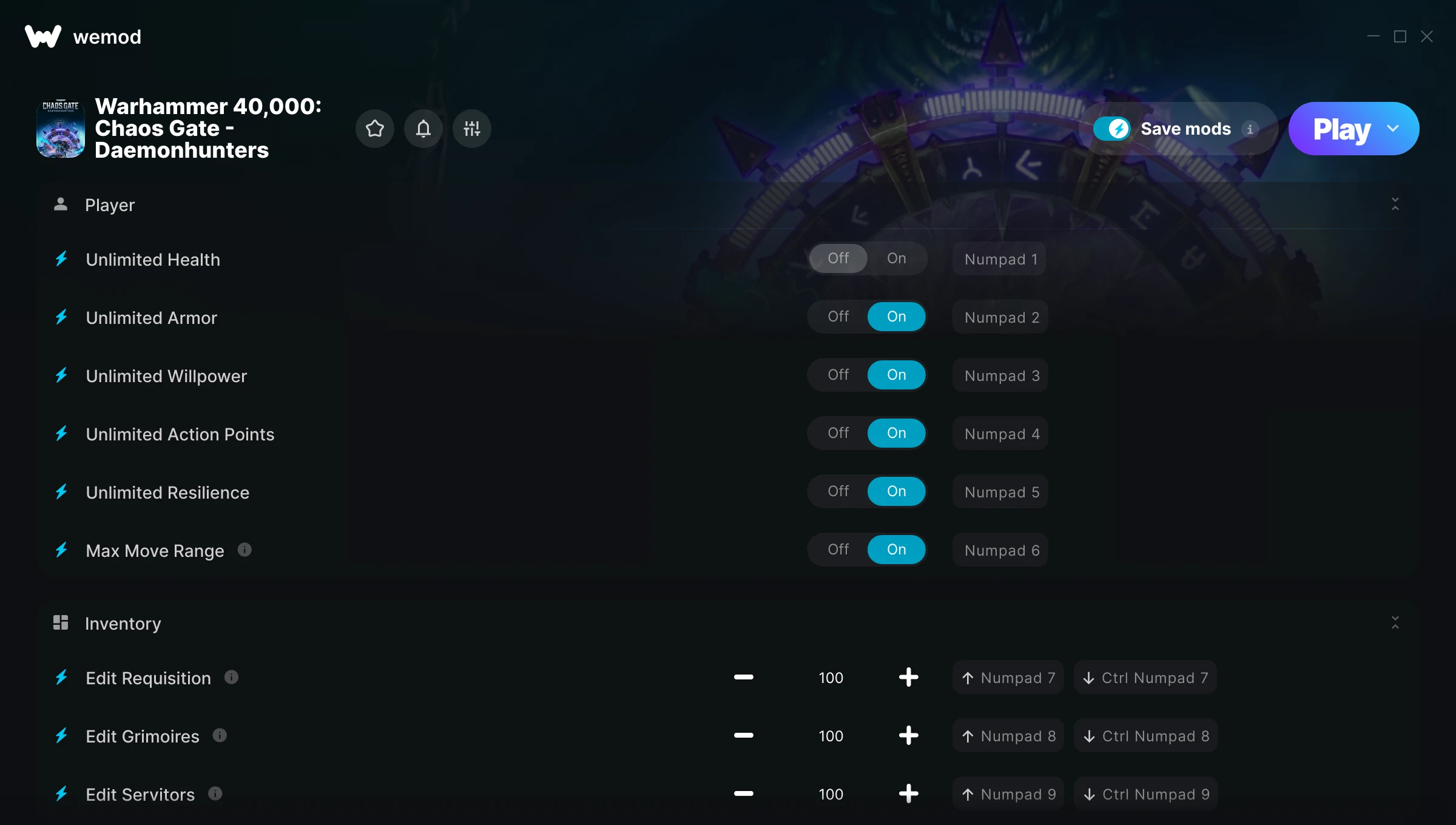Disable the Save mods switch

[1111, 129]
